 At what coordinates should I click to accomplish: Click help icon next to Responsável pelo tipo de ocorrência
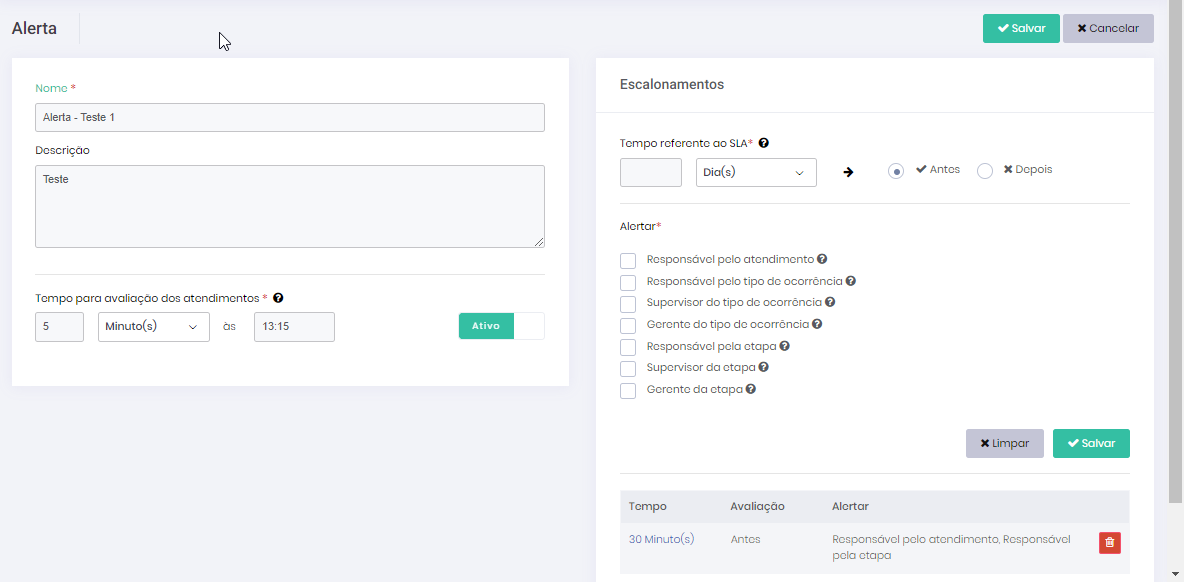click(851, 281)
